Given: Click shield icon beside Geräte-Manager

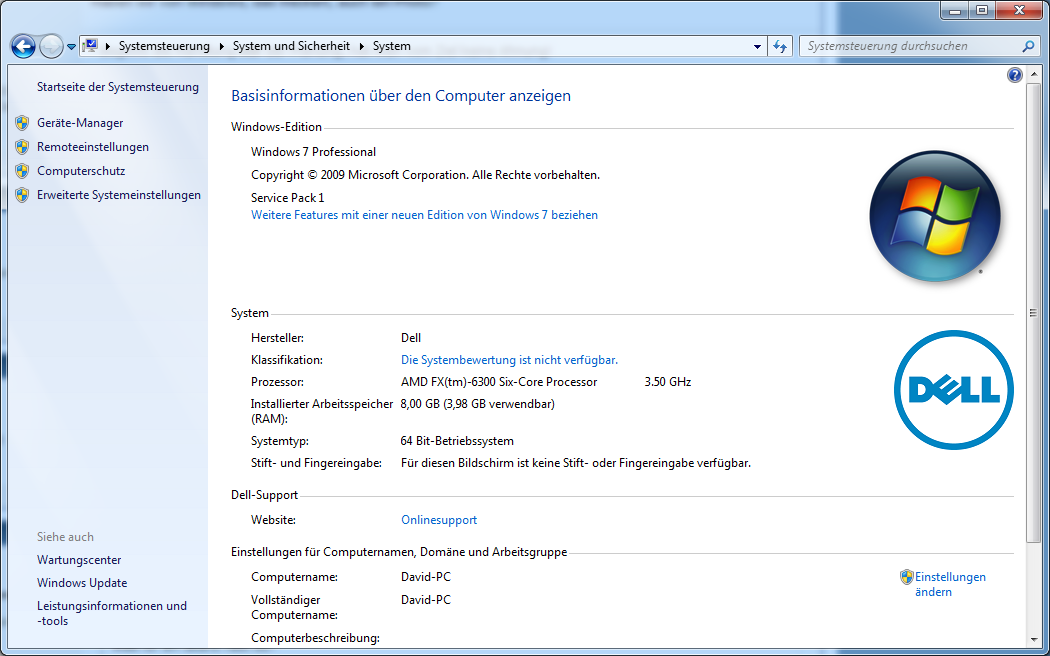Looking at the screenshot, I should click(22, 123).
